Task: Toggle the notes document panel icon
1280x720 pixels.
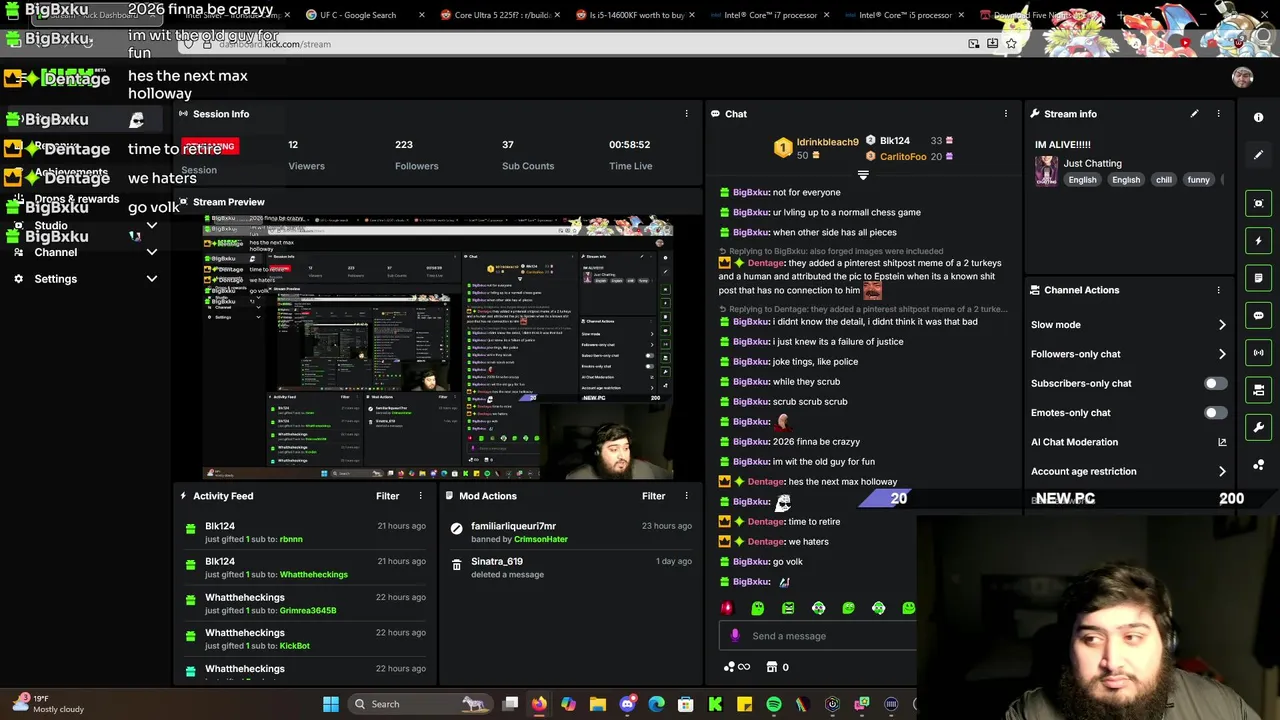Action: coord(1258,278)
